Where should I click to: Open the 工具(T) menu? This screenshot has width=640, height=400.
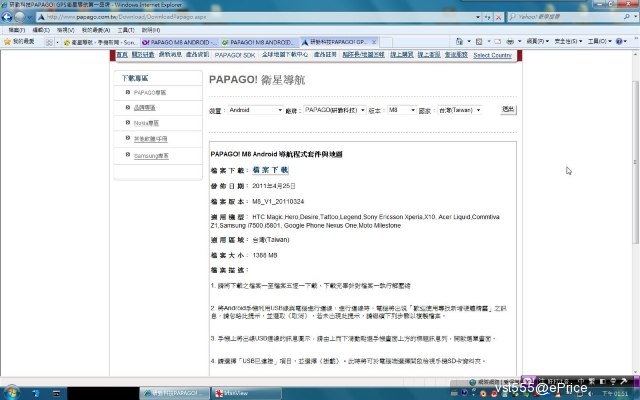click(x=126, y=30)
